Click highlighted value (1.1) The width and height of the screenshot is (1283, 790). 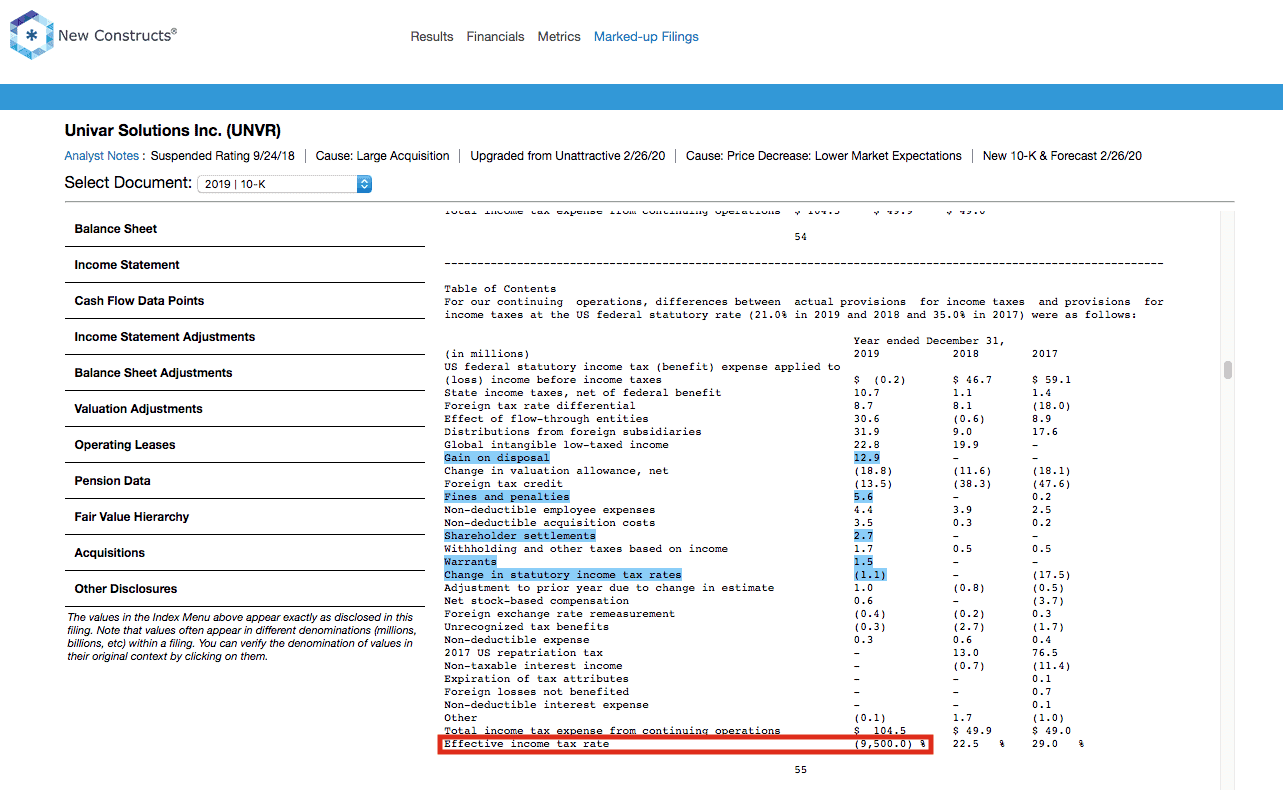point(870,575)
